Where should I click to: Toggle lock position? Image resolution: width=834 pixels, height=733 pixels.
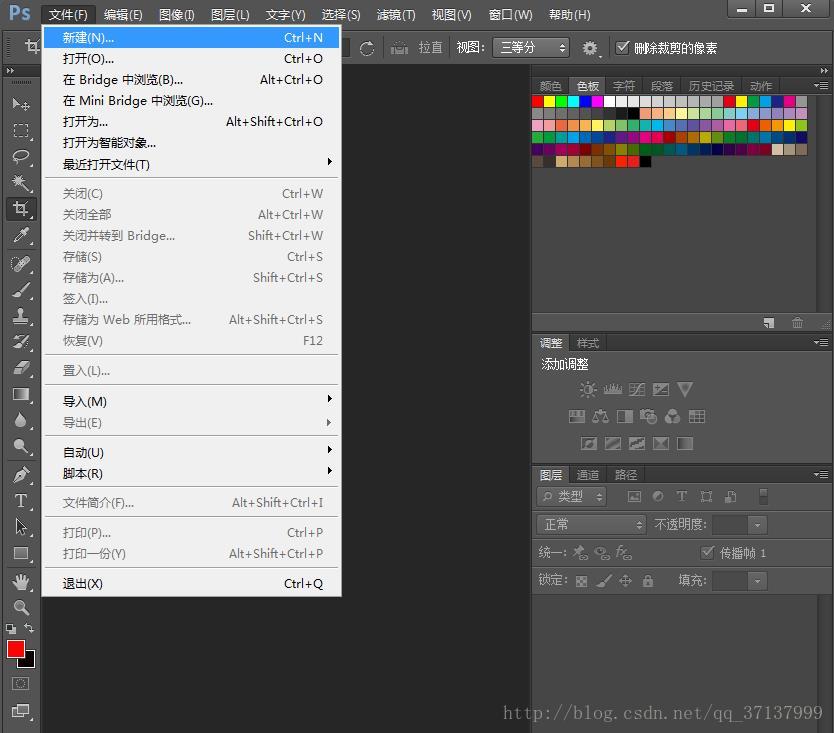(626, 581)
